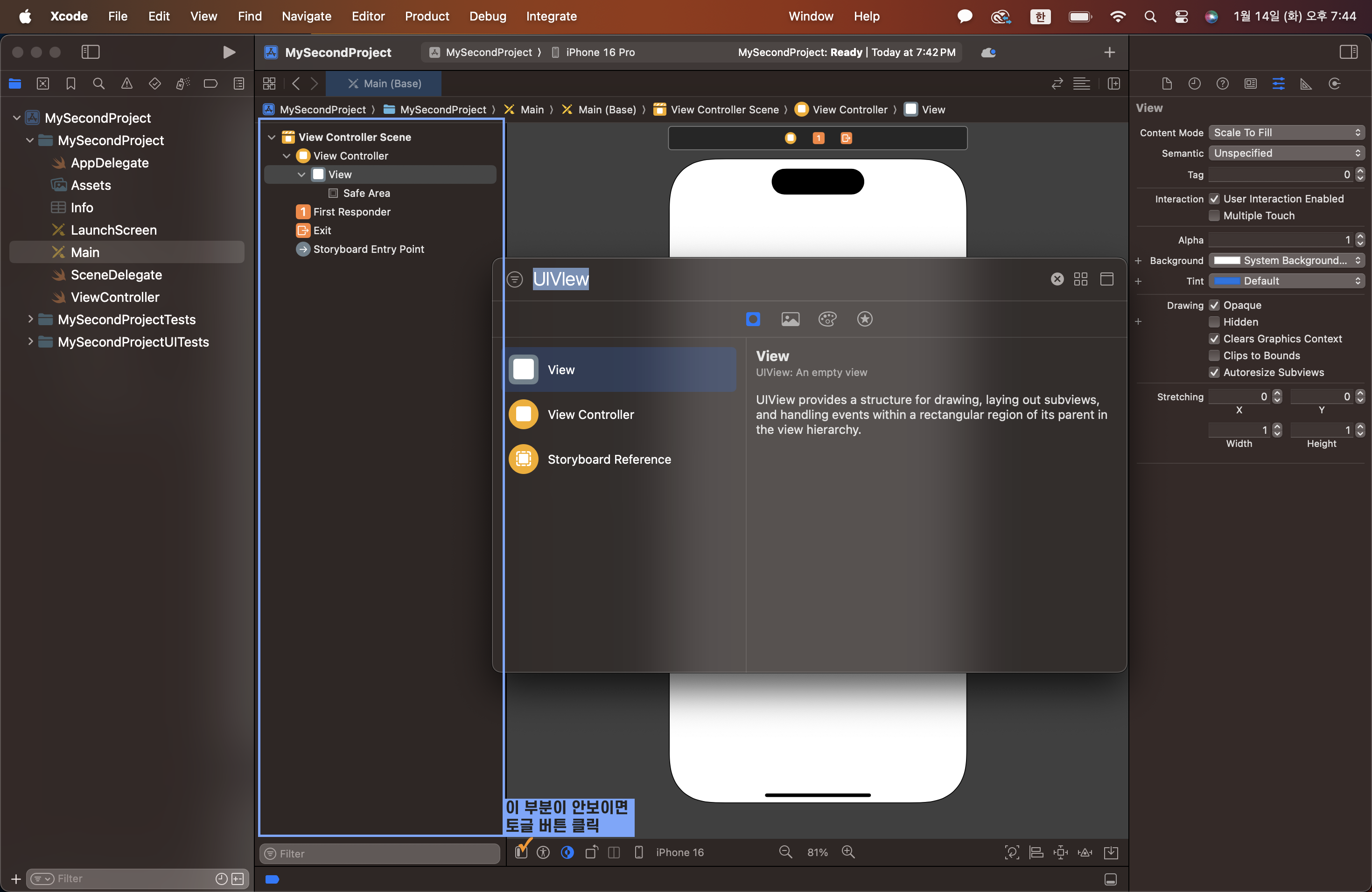Open the Integrate menu
The height and width of the screenshot is (892, 1372).
551,16
